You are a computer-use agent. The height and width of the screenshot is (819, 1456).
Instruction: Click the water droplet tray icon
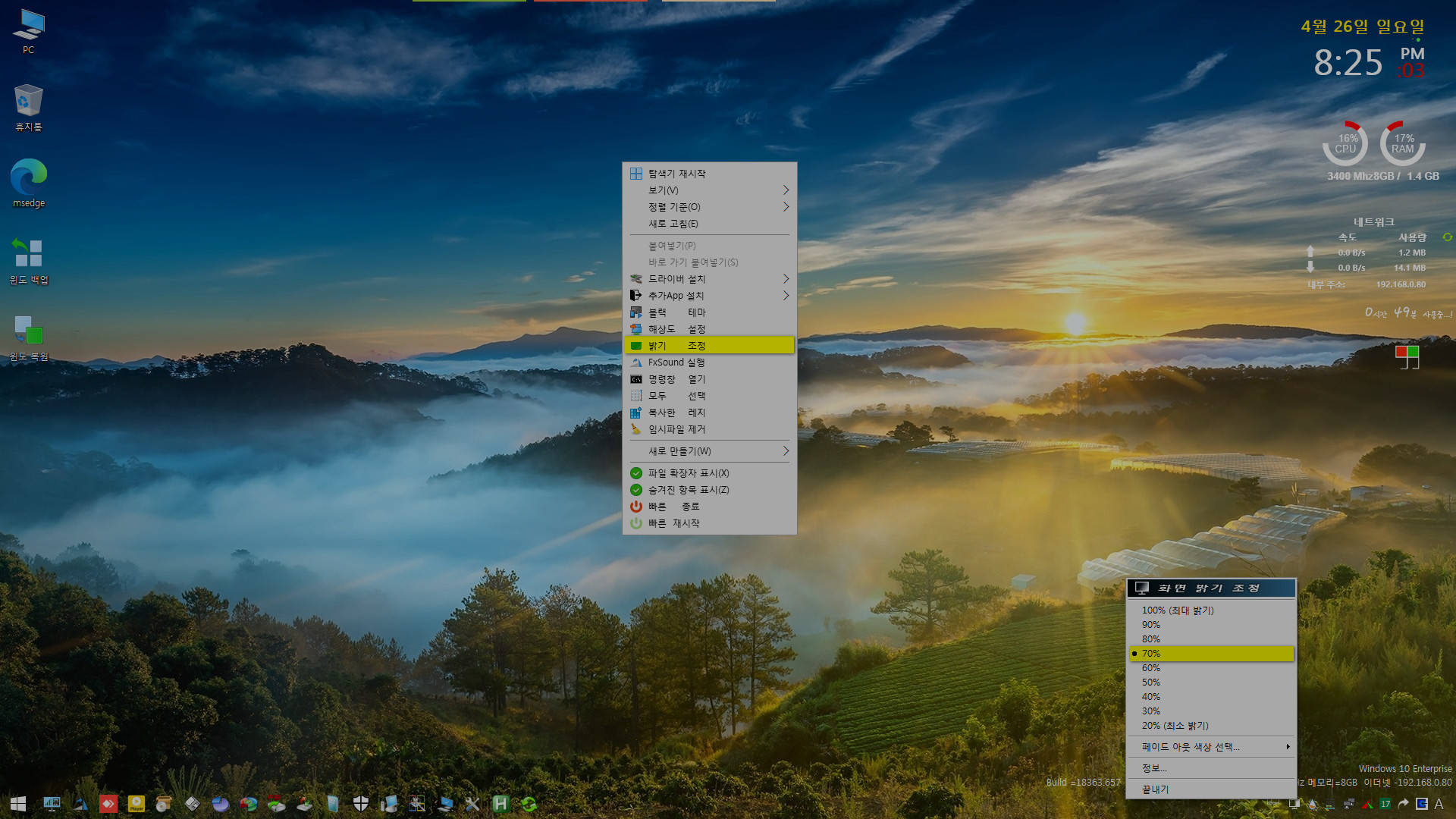[1313, 804]
